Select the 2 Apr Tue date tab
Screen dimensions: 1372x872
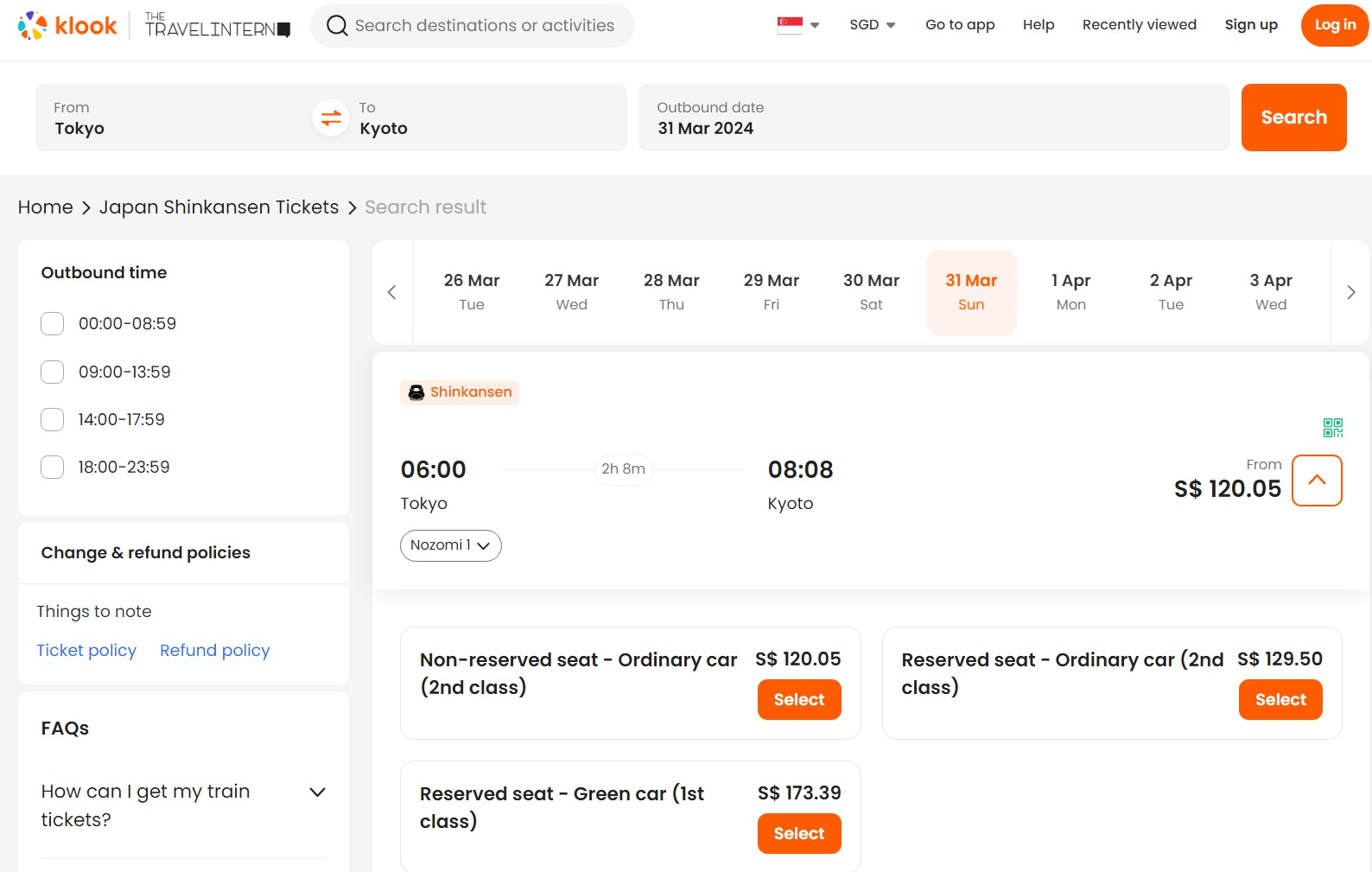(1171, 292)
